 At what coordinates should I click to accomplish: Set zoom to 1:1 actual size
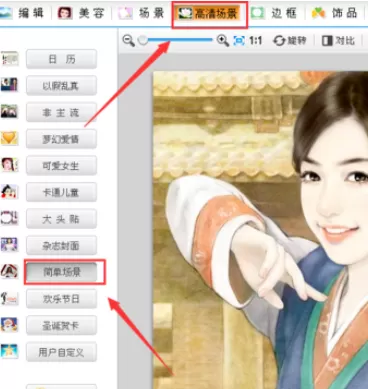point(256,41)
